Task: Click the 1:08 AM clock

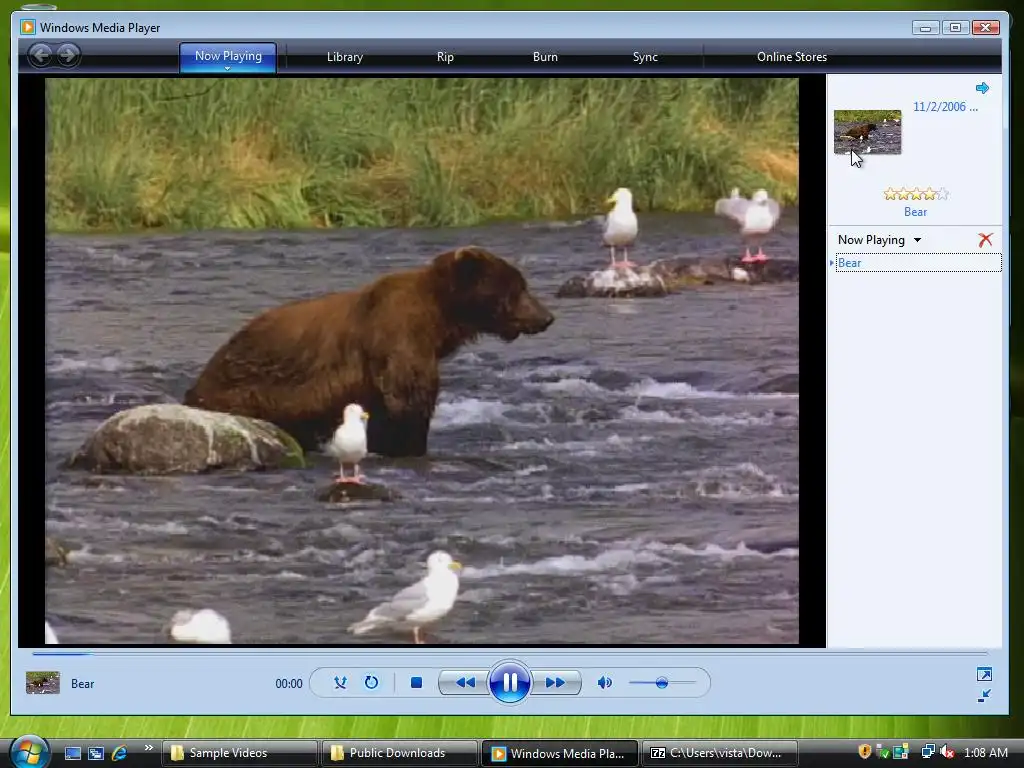Action: click(985, 752)
